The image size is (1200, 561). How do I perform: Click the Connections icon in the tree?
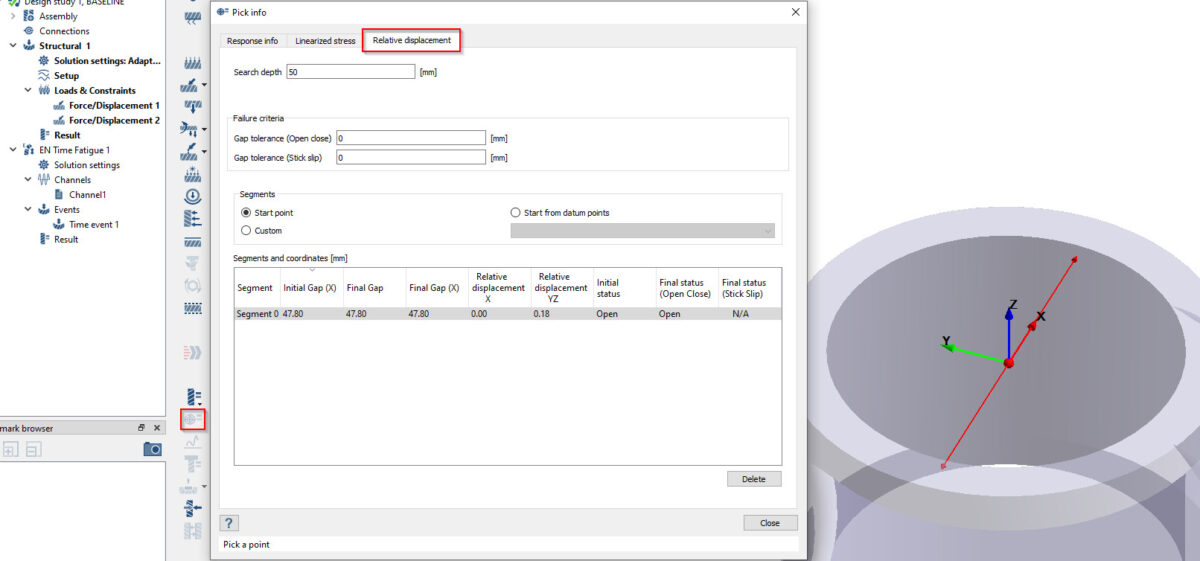tap(29, 31)
